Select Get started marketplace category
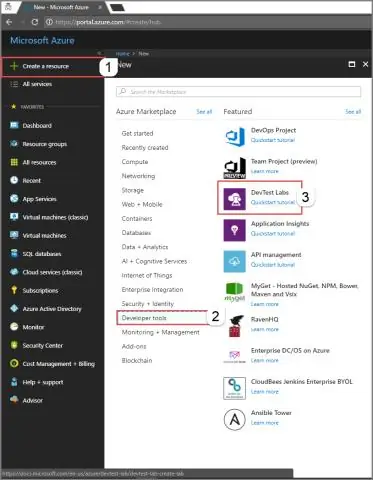Image resolution: width=373 pixels, height=480 pixels. [137, 133]
